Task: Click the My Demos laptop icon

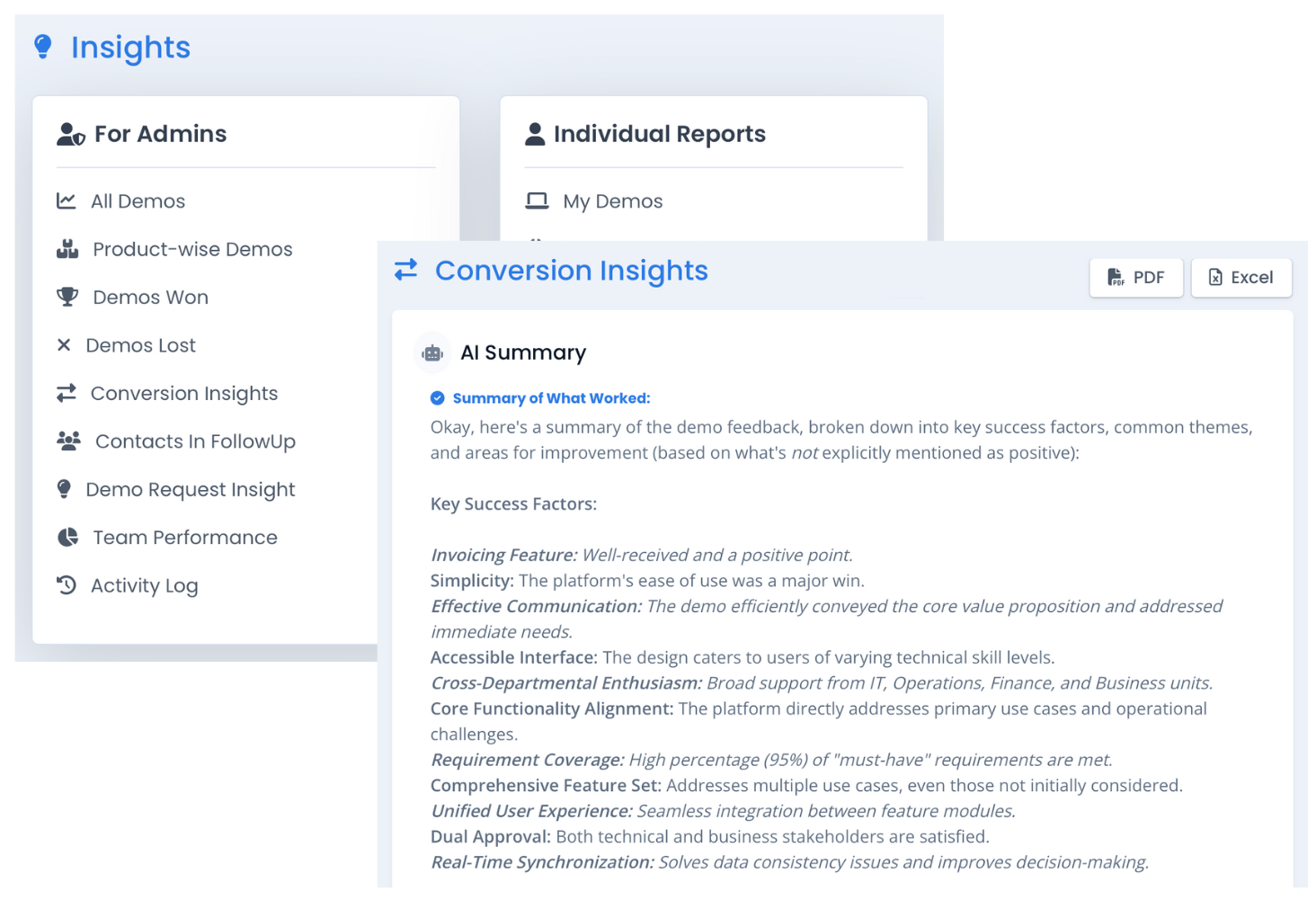Action: tap(537, 200)
